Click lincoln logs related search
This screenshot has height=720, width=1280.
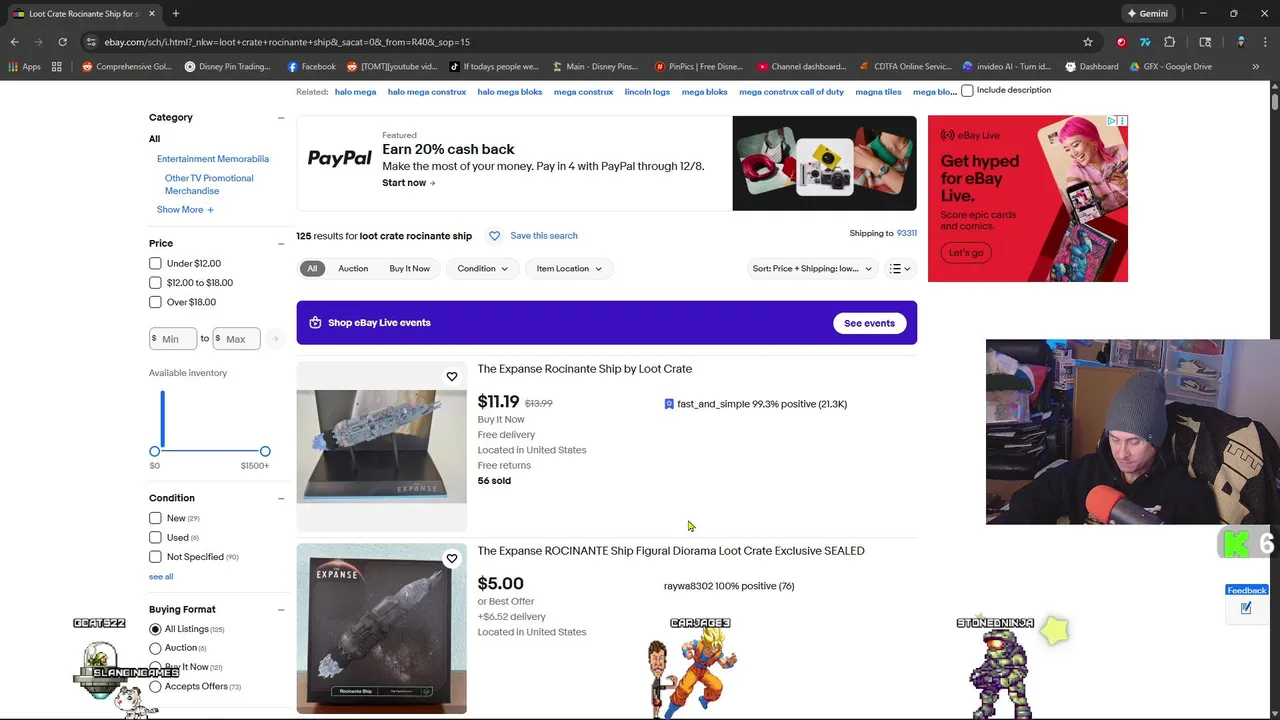coord(647,92)
